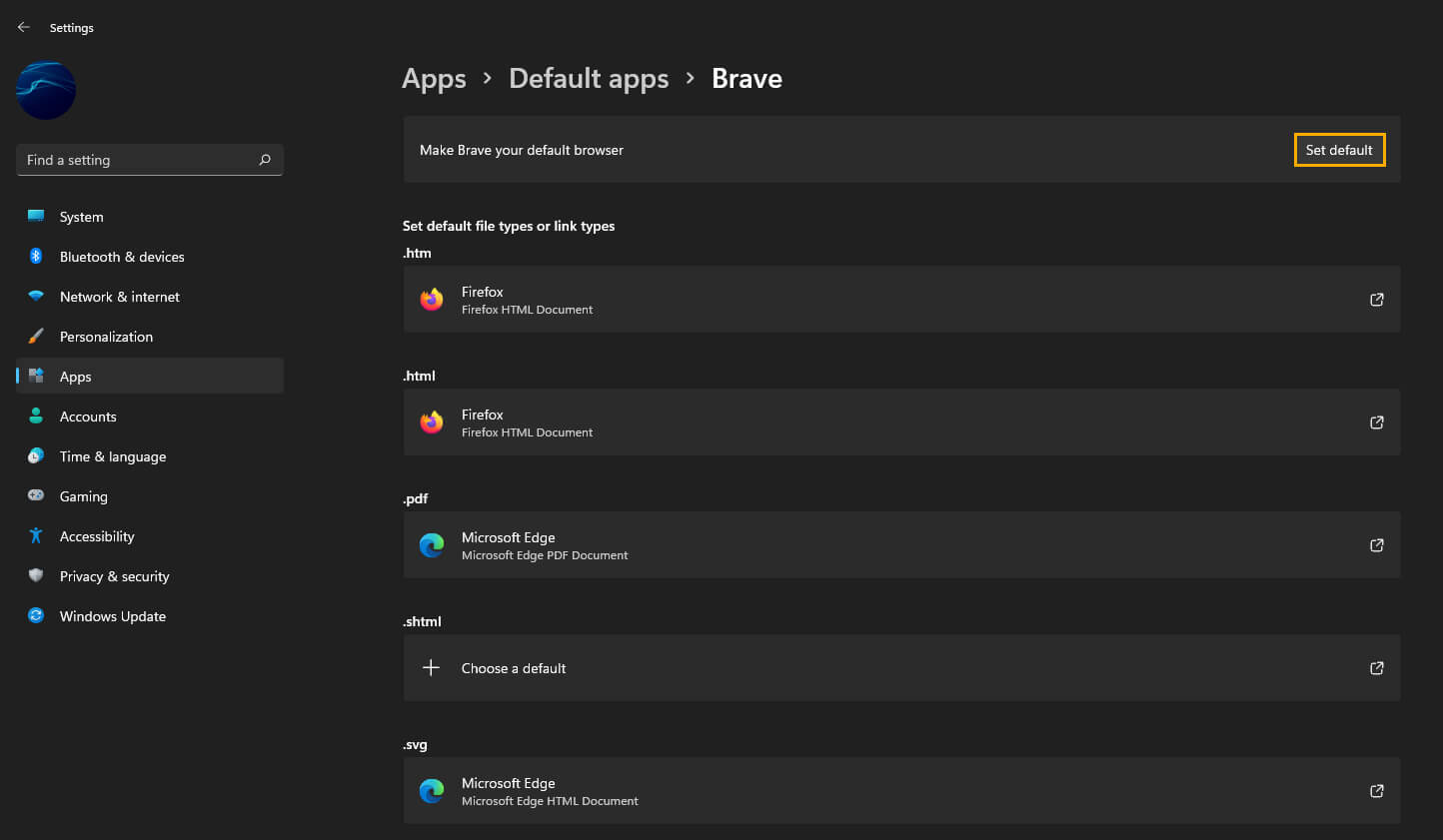
Task: Click Edge logo in .svg row
Action: tap(432, 791)
